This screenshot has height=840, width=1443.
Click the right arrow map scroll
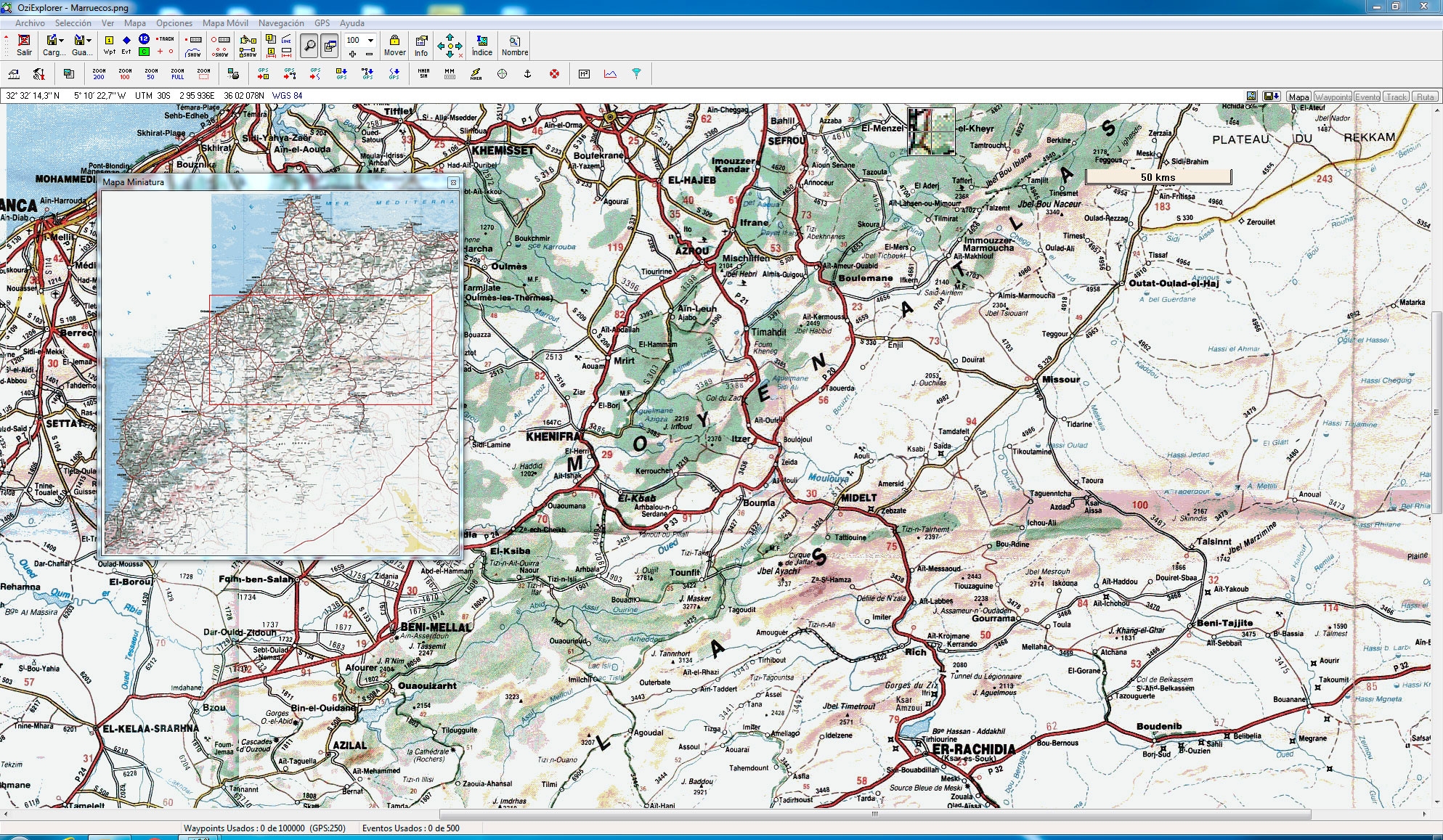(459, 46)
